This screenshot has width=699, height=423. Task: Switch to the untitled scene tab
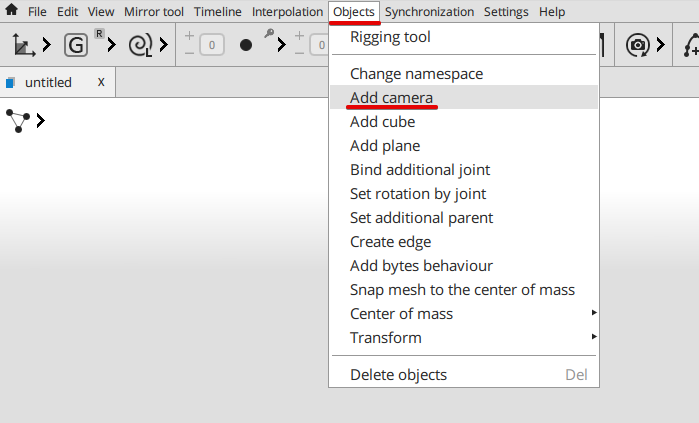click(49, 83)
